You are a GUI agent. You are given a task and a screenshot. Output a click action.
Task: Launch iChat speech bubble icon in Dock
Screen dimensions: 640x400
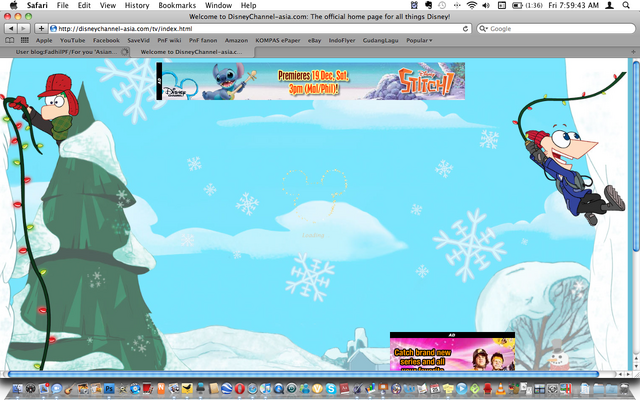click(x=56, y=389)
